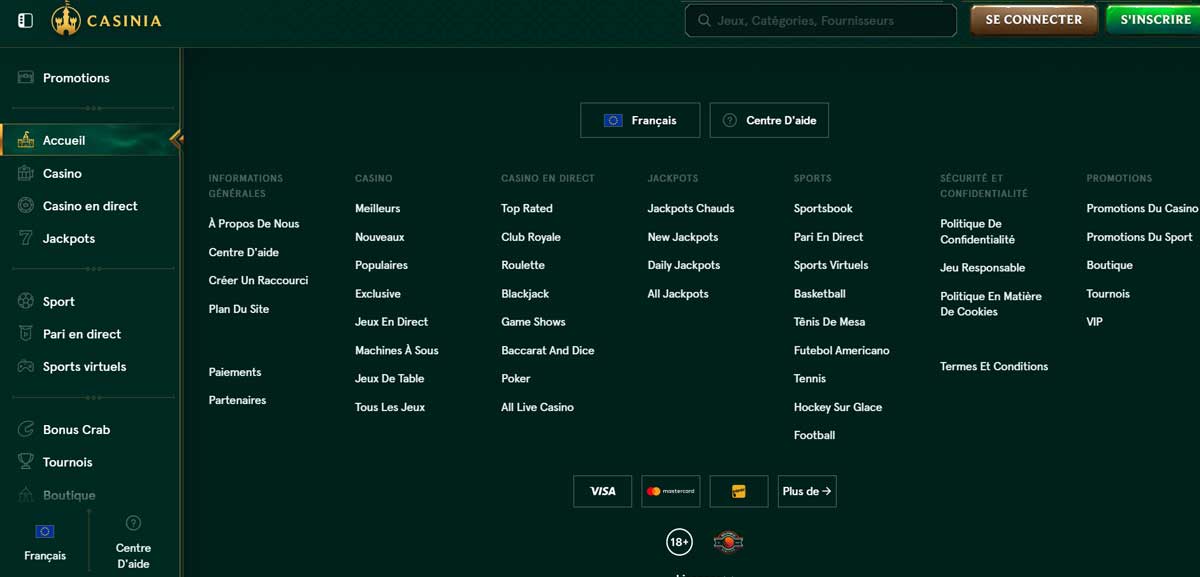The image size is (1200, 577).
Task: Open the Baccarat And Dice link
Action: coord(548,350)
